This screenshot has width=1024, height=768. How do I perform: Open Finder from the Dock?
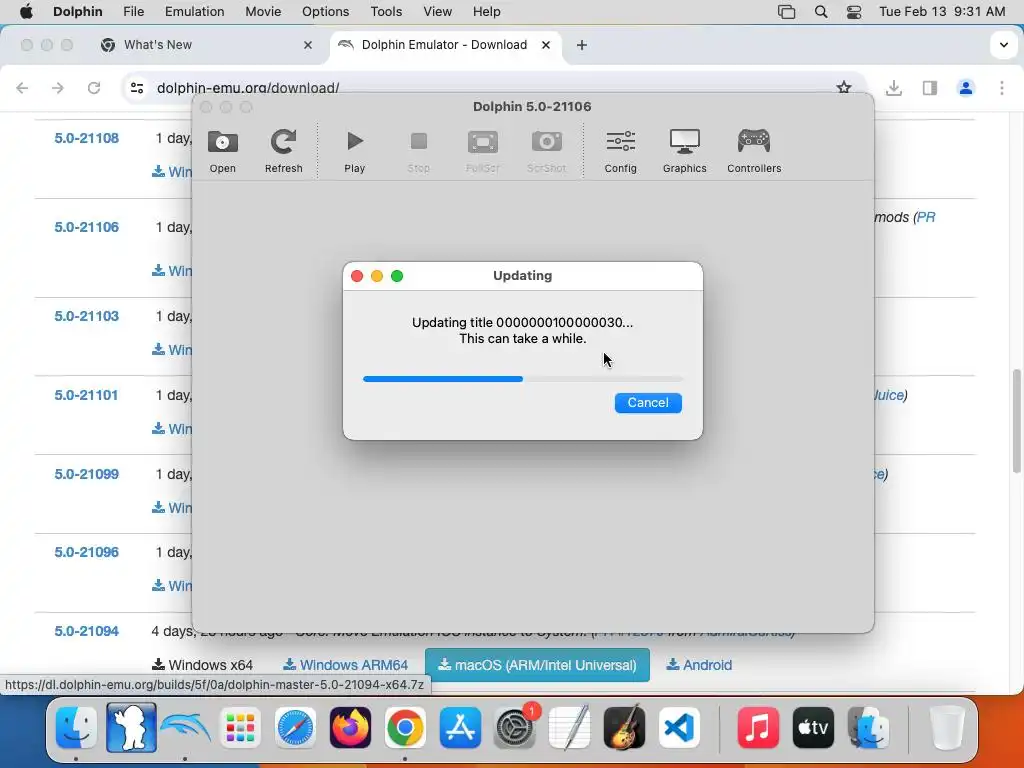click(76, 727)
